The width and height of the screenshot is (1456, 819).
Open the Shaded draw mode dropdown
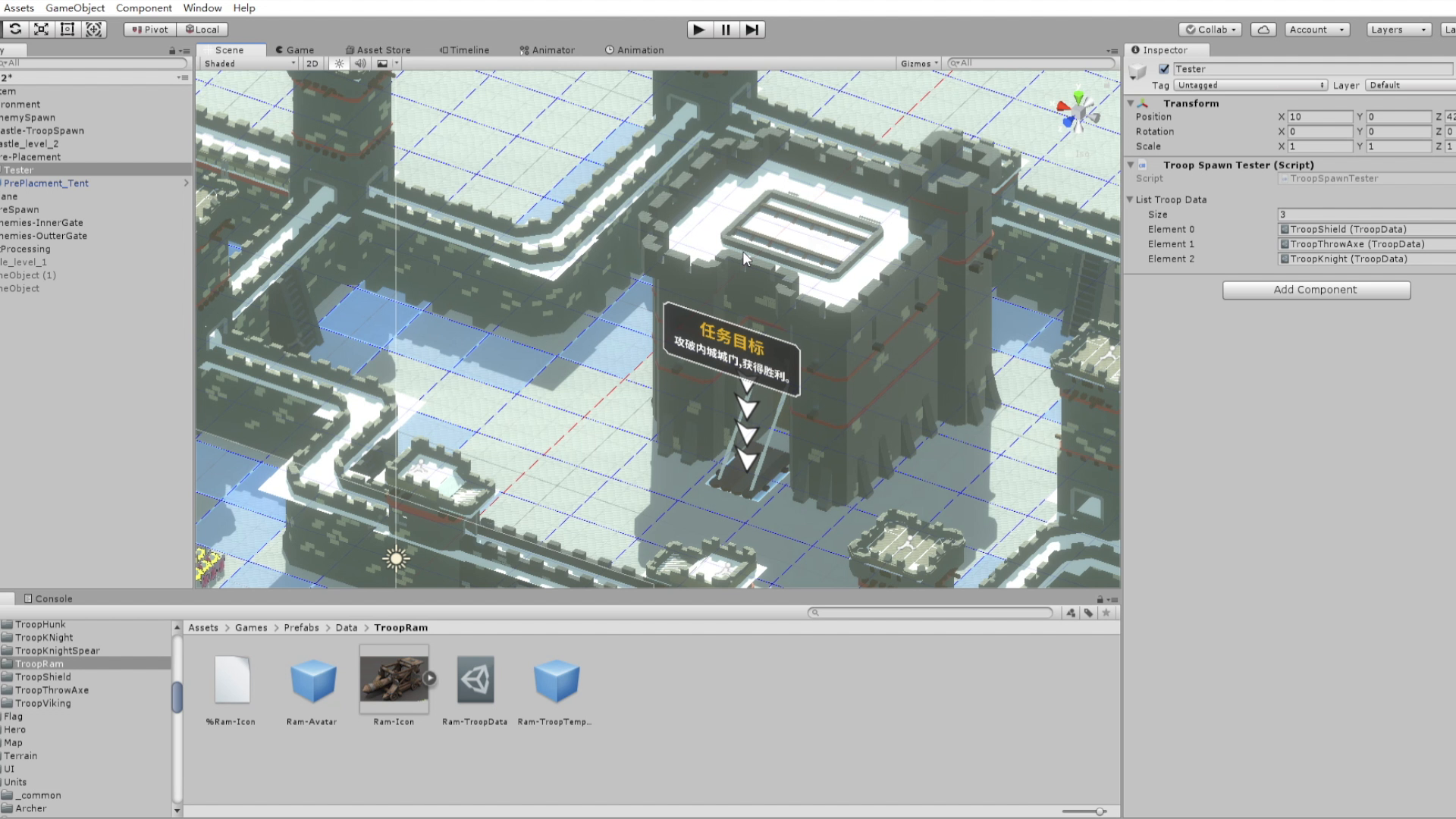pyautogui.click(x=249, y=64)
